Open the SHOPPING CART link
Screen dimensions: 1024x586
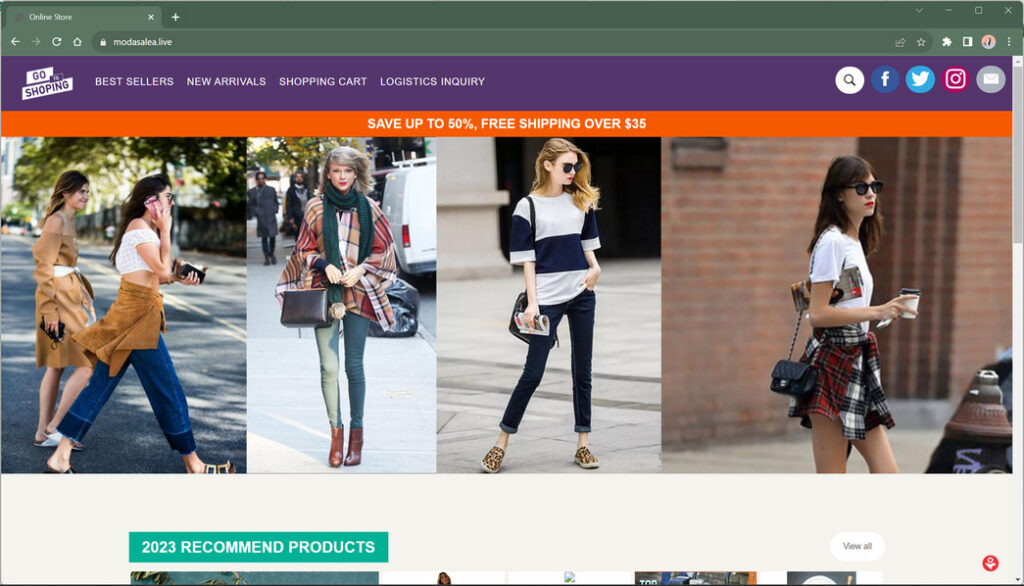point(323,82)
